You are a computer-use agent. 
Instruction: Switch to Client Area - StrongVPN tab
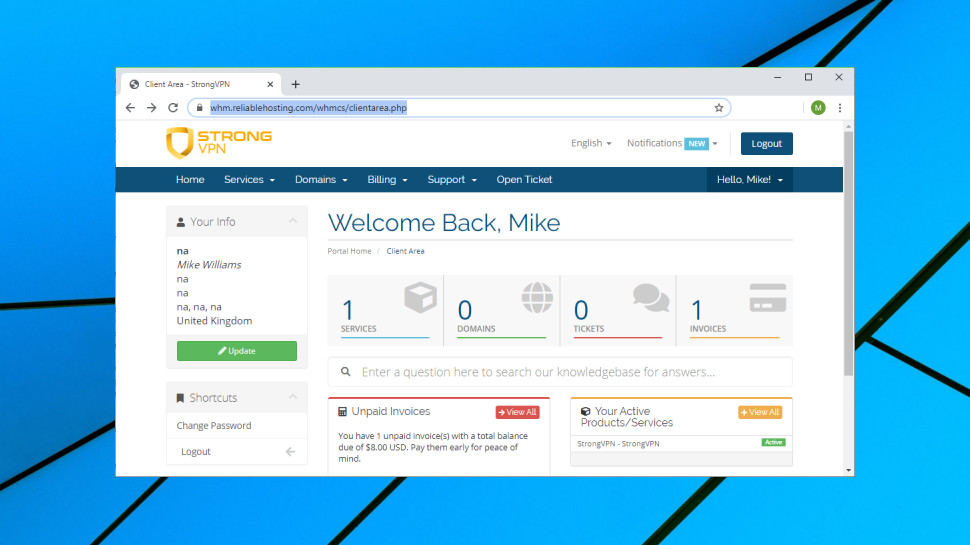click(201, 84)
